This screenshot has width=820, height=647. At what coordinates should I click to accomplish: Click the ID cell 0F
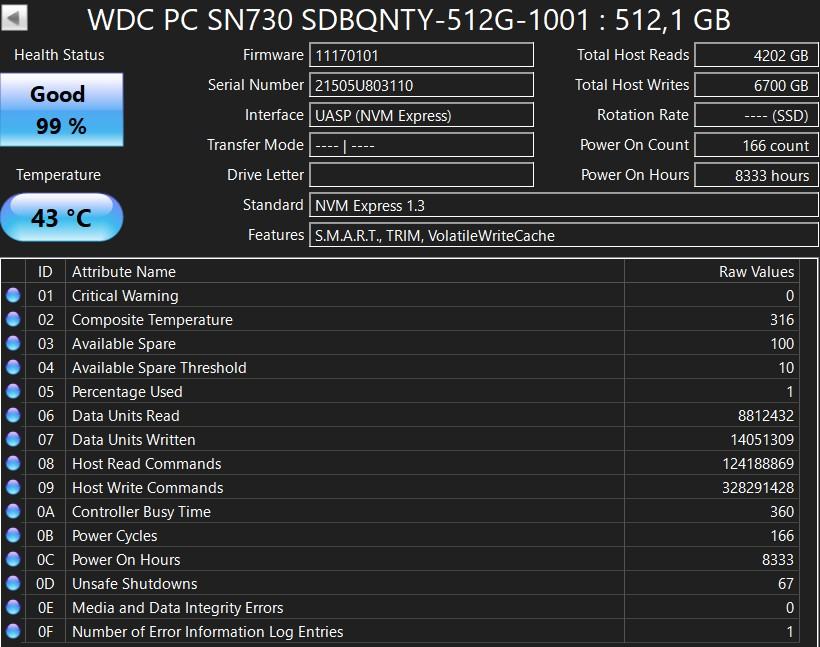coord(45,631)
